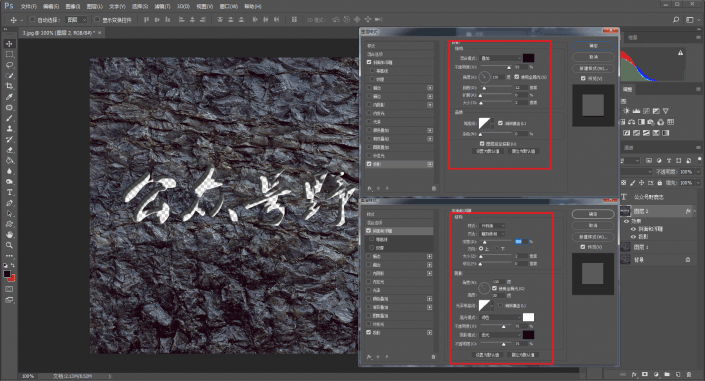Select the Move tool

(x=9, y=44)
